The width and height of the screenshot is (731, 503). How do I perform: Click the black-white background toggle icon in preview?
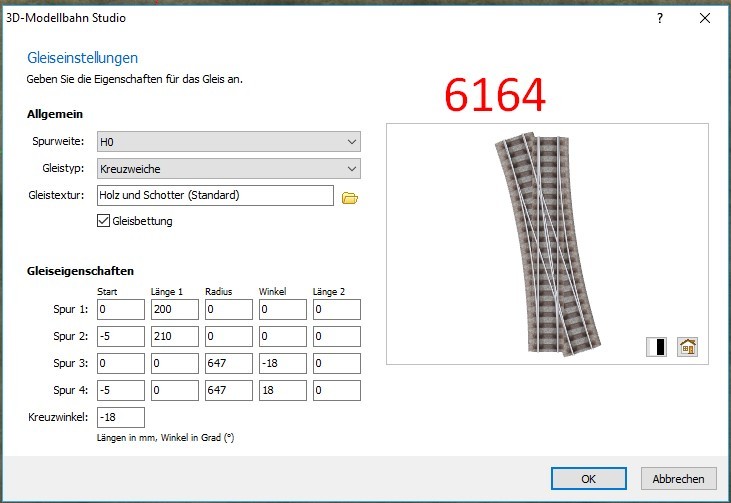pyautogui.click(x=656, y=347)
